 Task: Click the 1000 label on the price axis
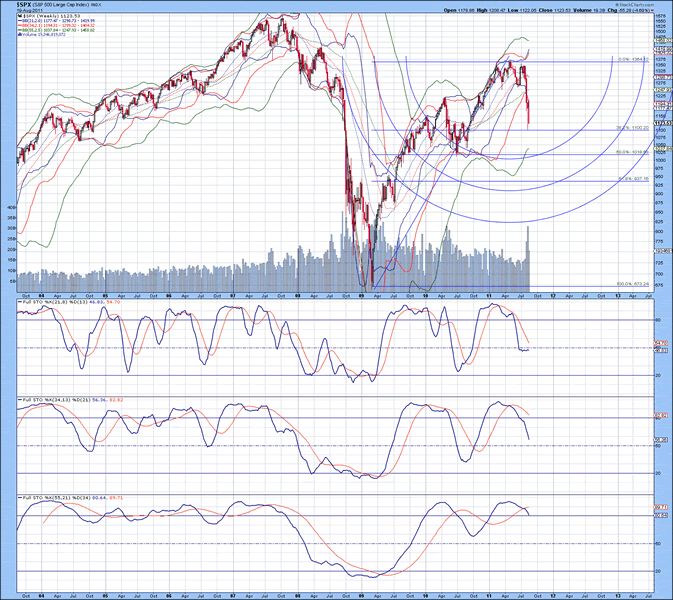[661, 160]
